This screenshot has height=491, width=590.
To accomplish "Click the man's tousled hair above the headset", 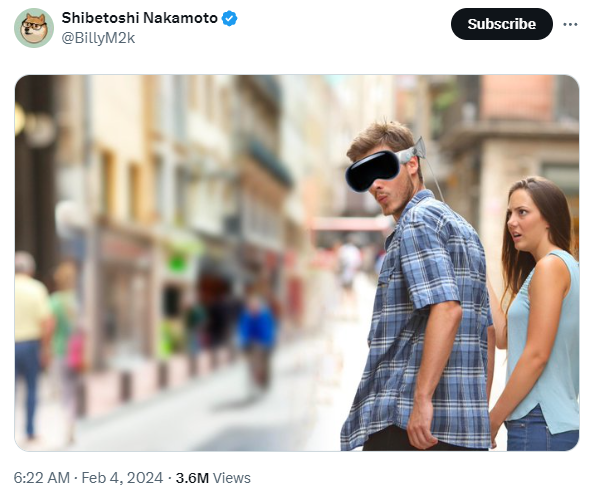I will point(380,136).
